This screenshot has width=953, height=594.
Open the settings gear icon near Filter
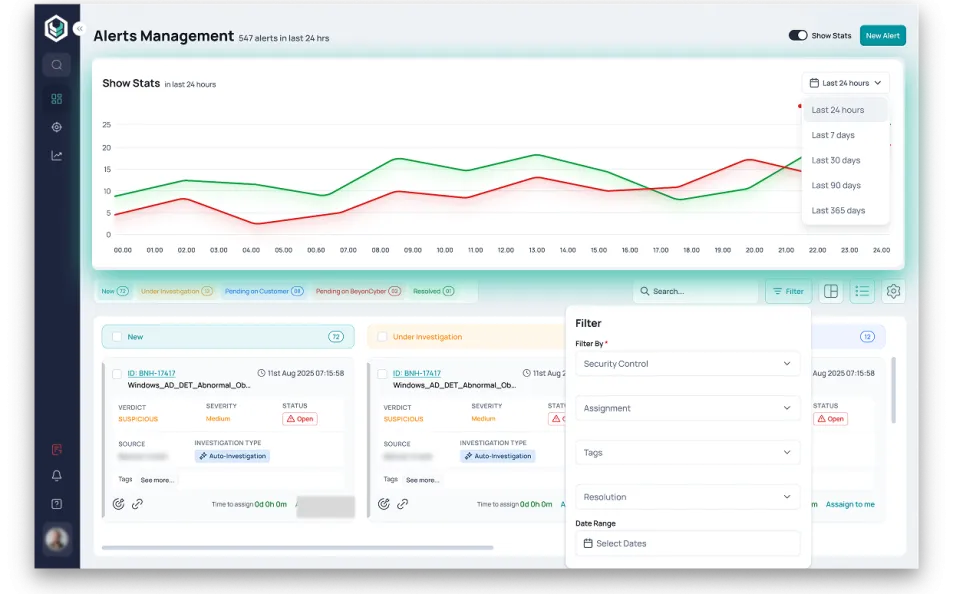(893, 291)
